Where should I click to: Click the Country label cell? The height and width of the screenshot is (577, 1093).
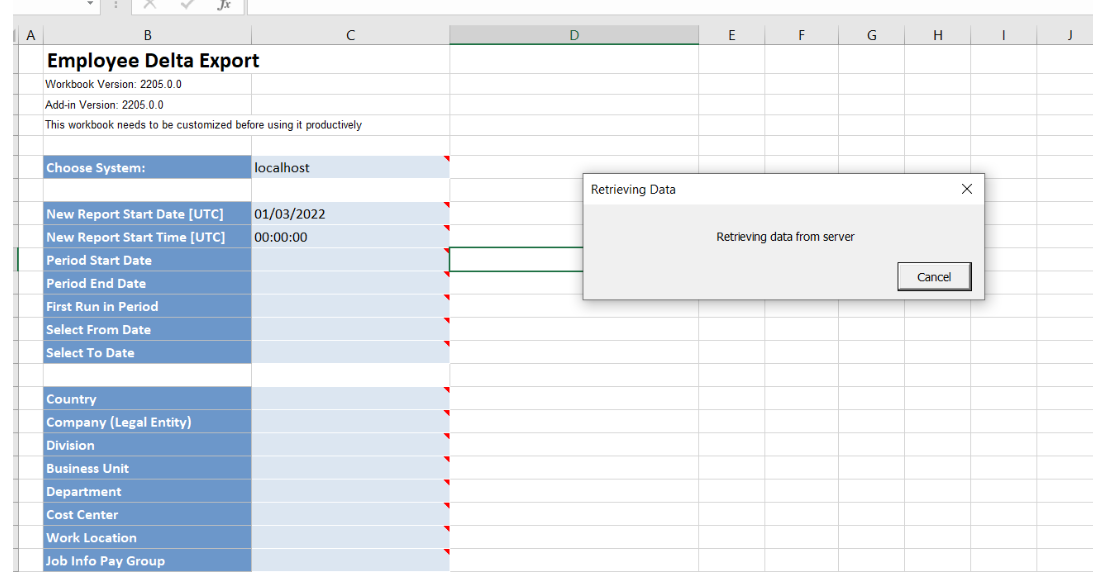[x=147, y=399]
